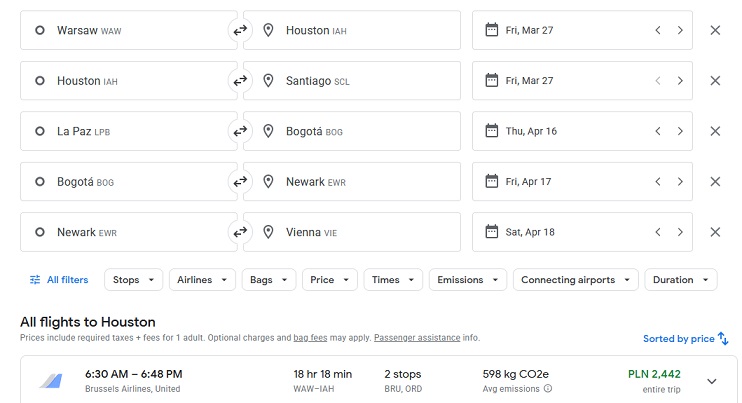Change sorting via Sorted by price
The image size is (742, 403).
[x=685, y=339]
